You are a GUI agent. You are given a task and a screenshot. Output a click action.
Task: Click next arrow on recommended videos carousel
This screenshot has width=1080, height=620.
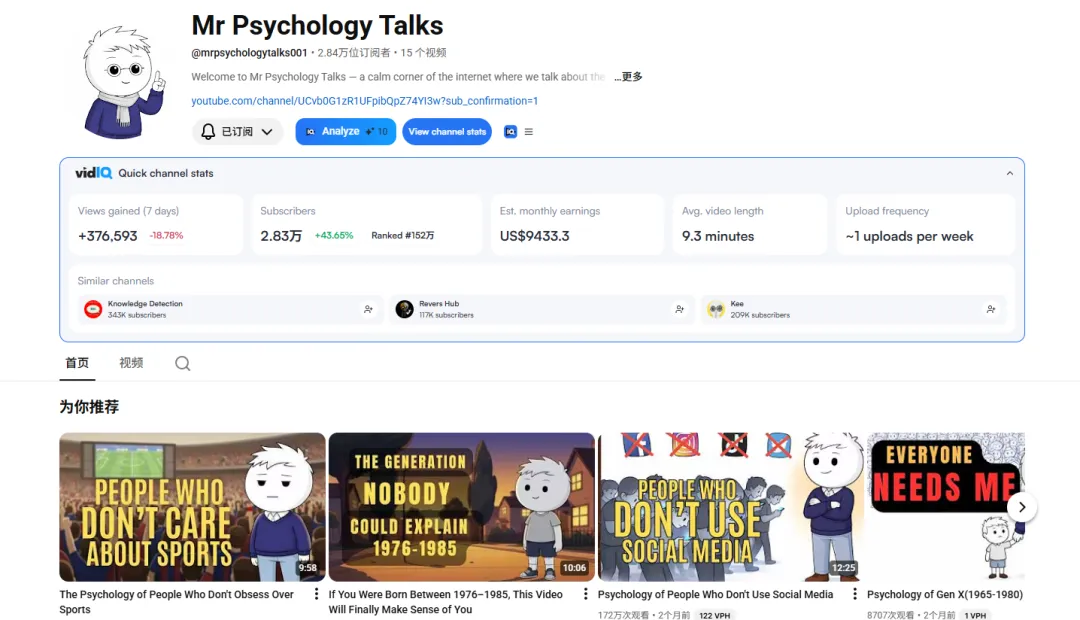click(x=1022, y=507)
